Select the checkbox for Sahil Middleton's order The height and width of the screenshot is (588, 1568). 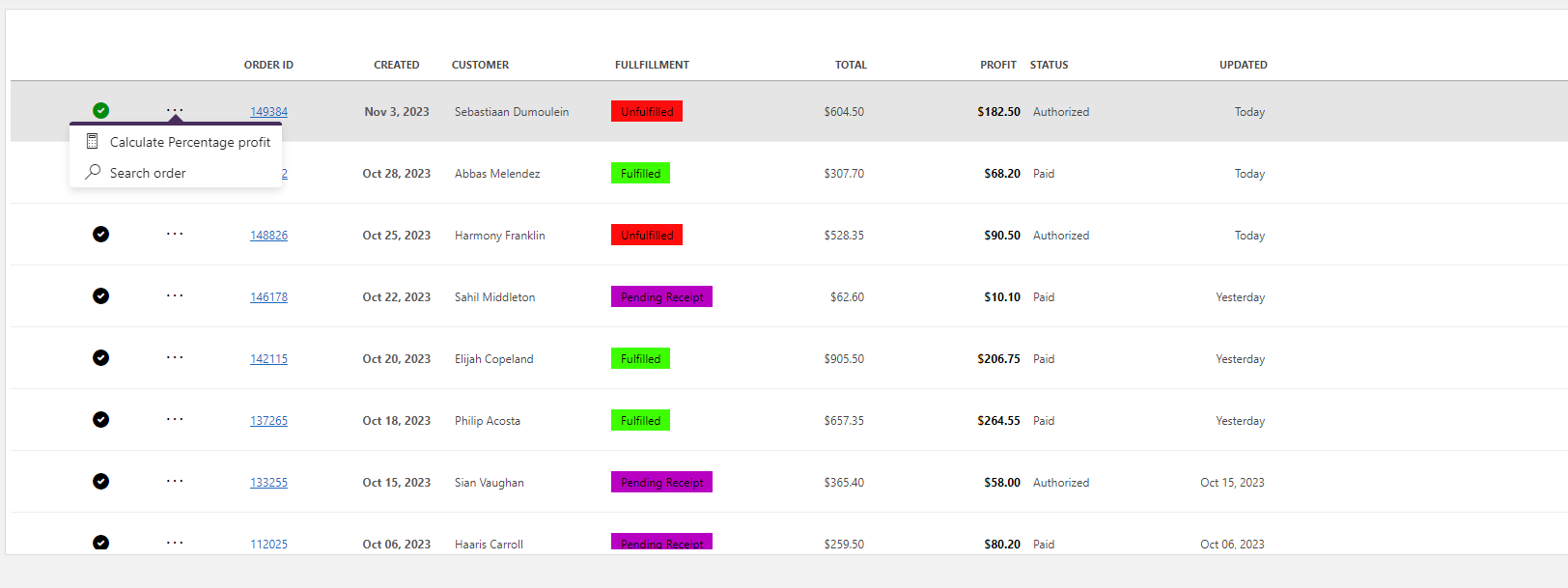[x=100, y=295]
